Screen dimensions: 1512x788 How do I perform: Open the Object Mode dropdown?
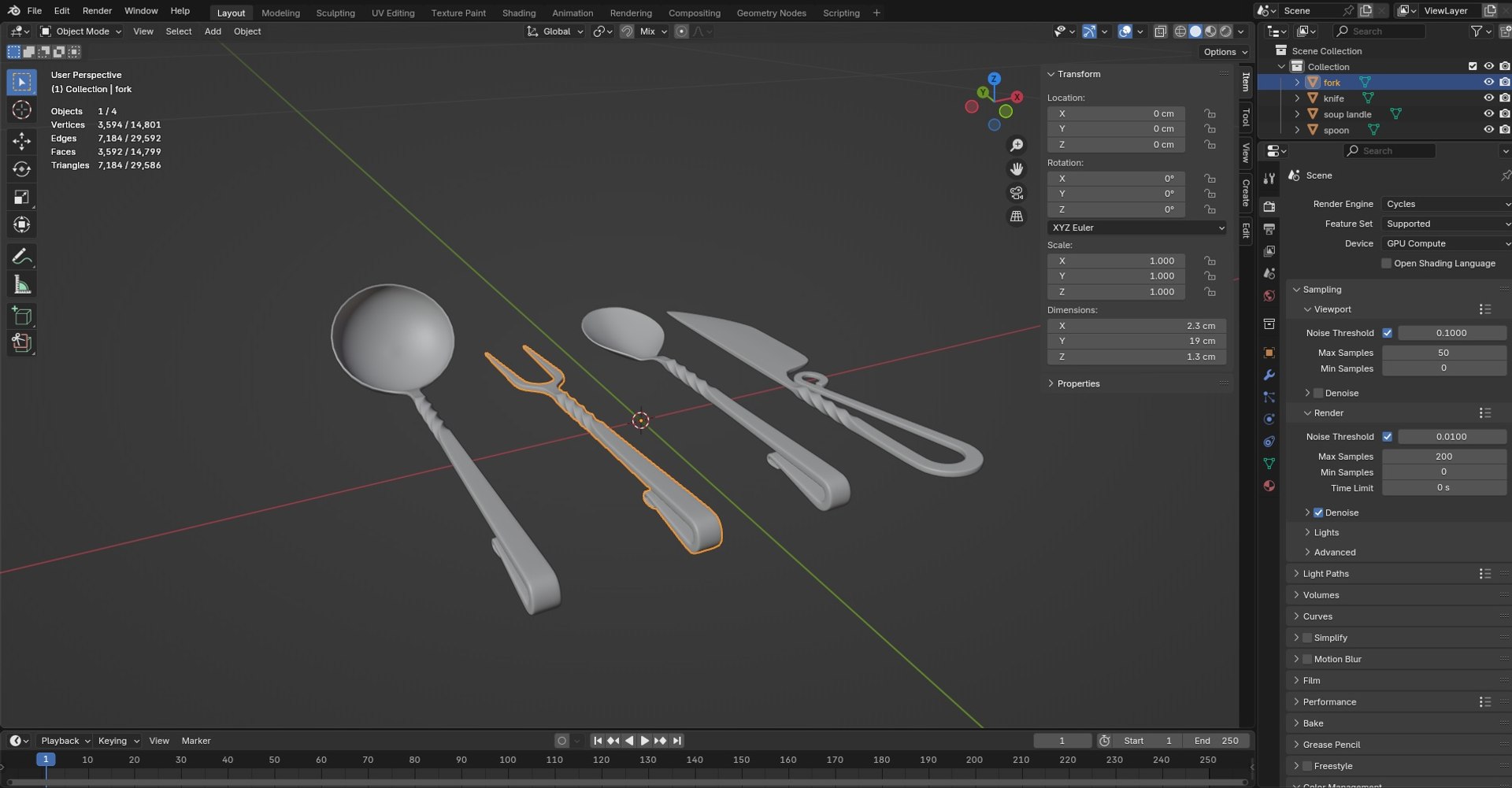[81, 31]
